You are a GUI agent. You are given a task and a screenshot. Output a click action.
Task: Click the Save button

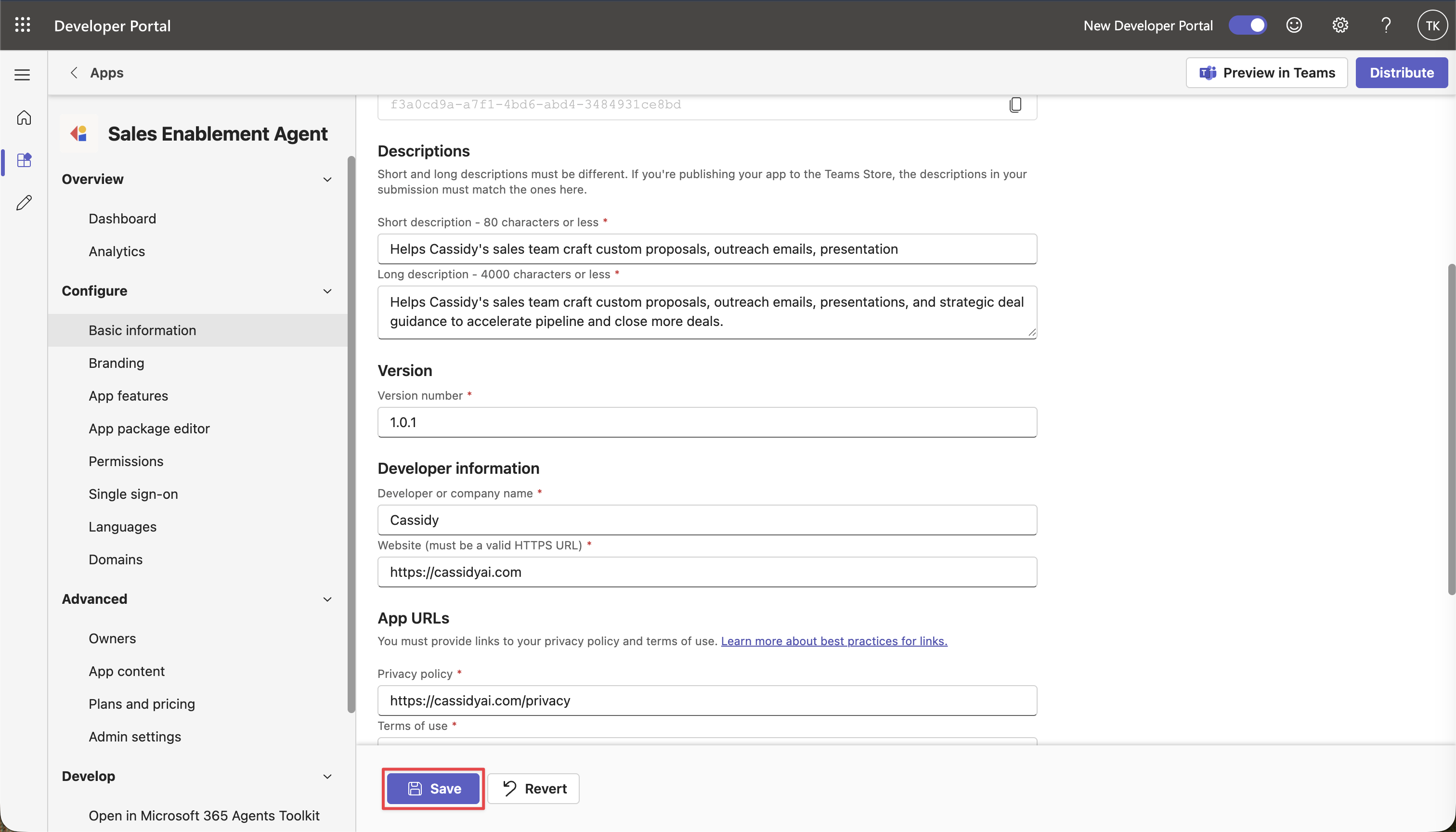point(433,789)
